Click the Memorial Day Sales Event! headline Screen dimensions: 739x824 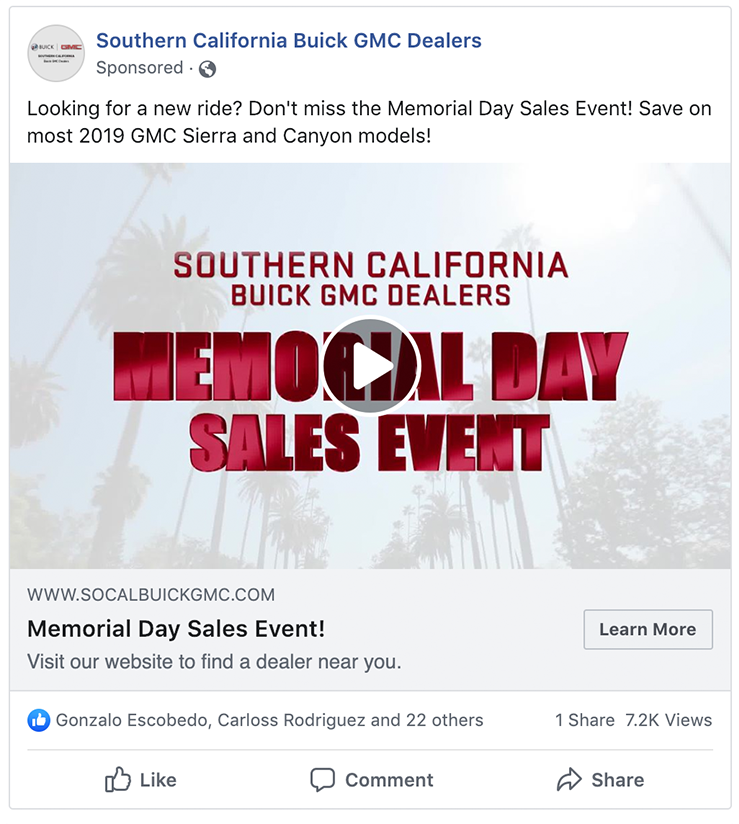coord(176,629)
